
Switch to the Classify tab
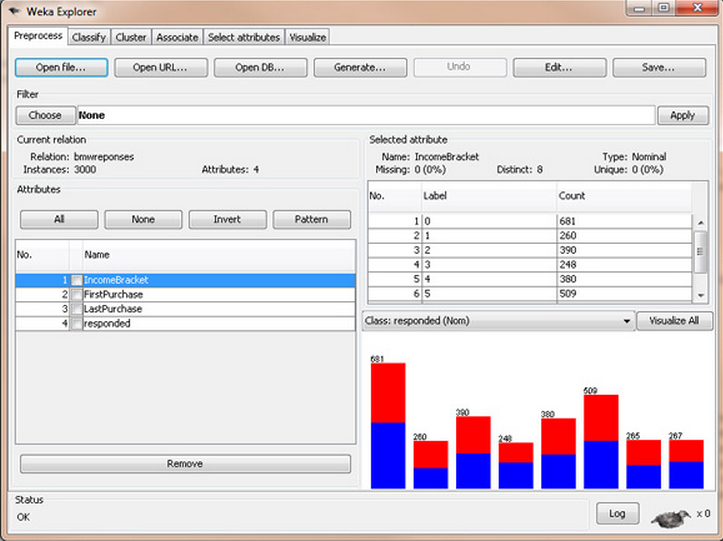(89, 37)
